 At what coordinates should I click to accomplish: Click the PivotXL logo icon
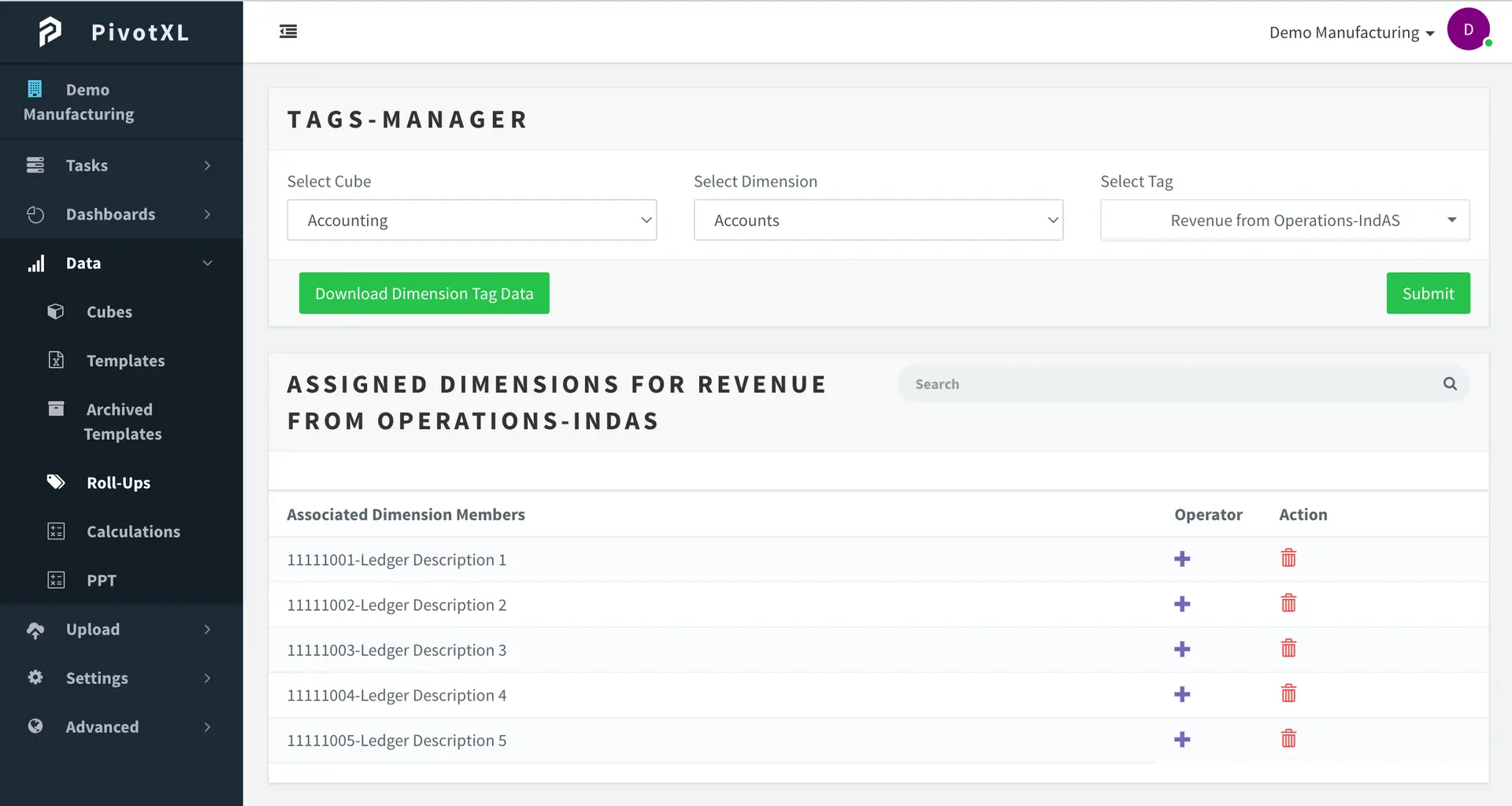click(50, 32)
